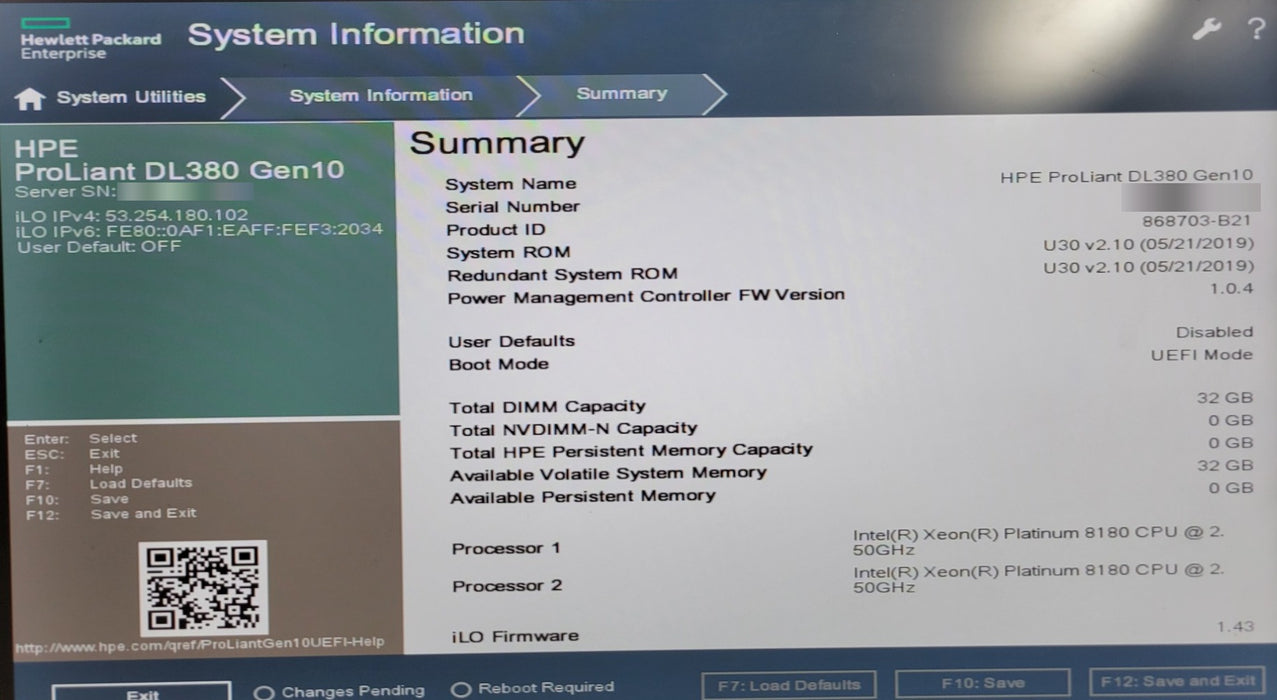The width and height of the screenshot is (1277, 700).
Task: Click the Enter: Select key hint
Action: click(x=81, y=439)
